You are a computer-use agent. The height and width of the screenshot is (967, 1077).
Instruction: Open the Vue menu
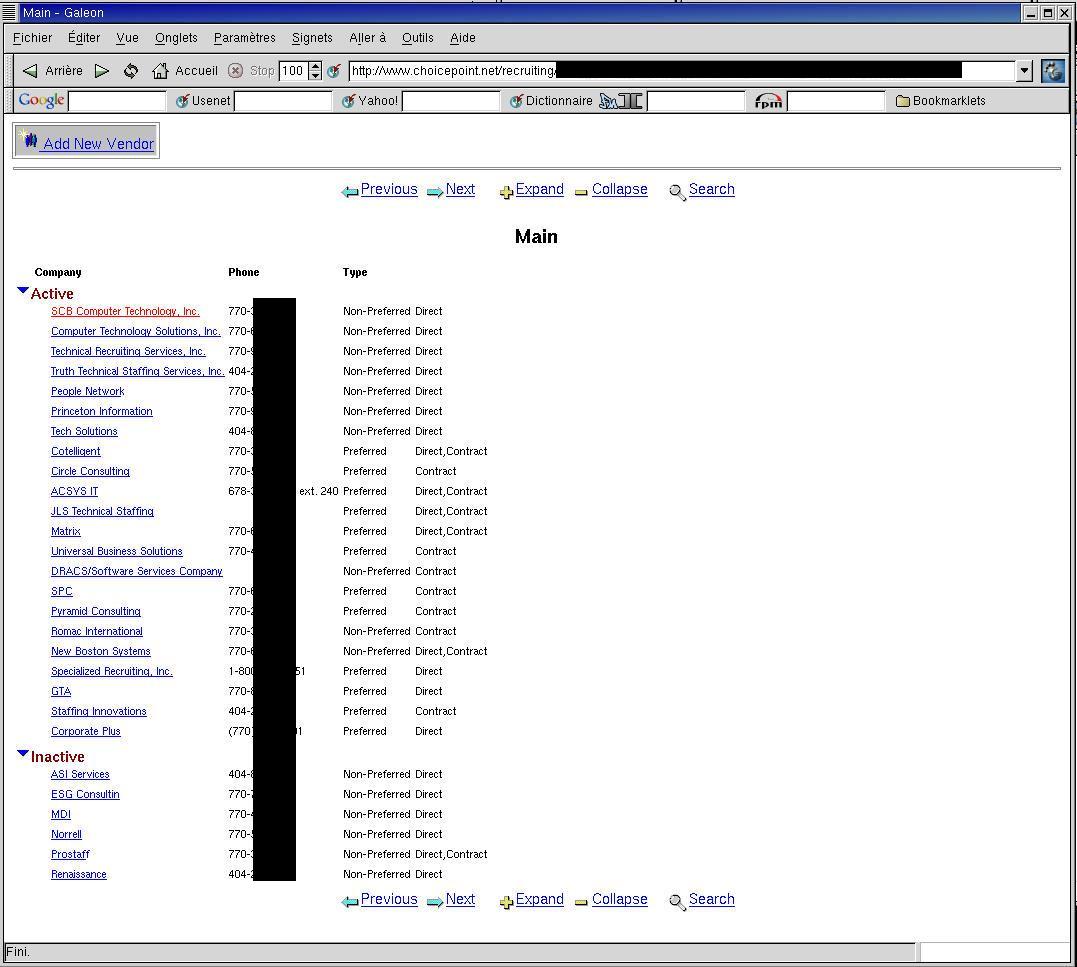click(x=127, y=38)
